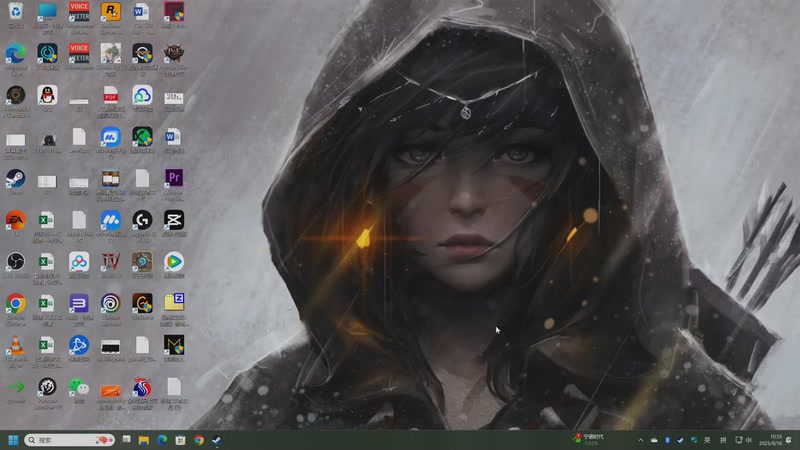Open Task View from the taskbar
Screen dimensions: 800x450
pyautogui.click(x=126, y=440)
